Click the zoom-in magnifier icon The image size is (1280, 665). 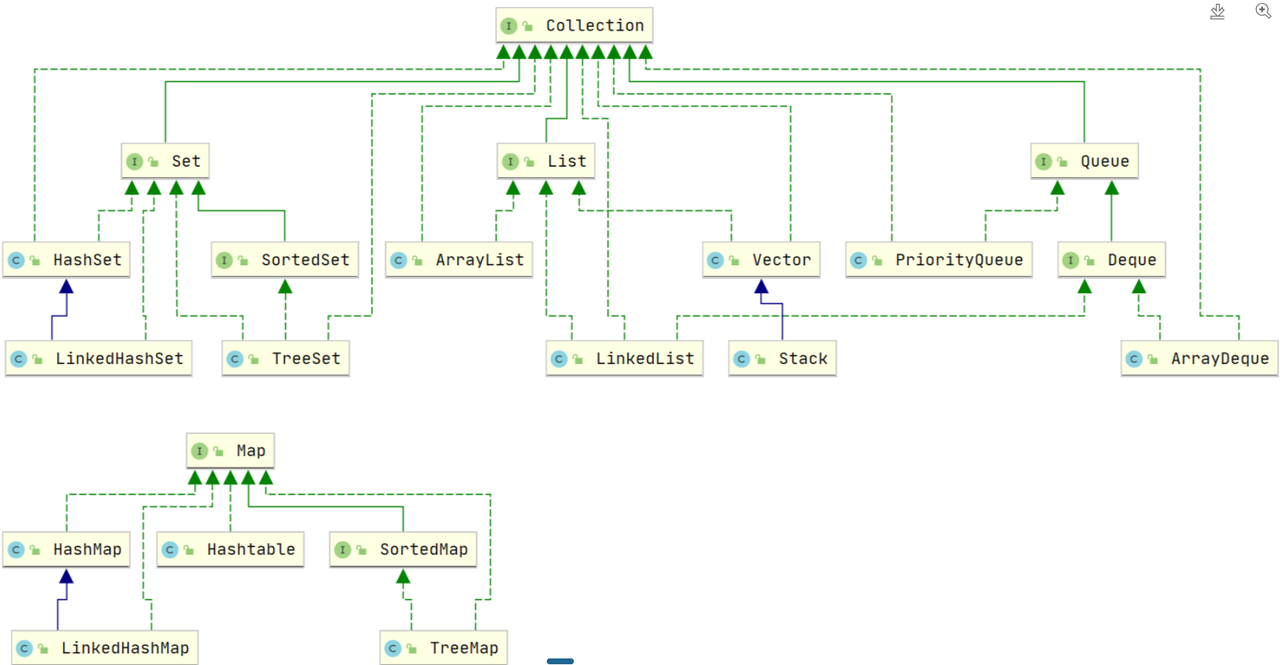click(x=1263, y=11)
